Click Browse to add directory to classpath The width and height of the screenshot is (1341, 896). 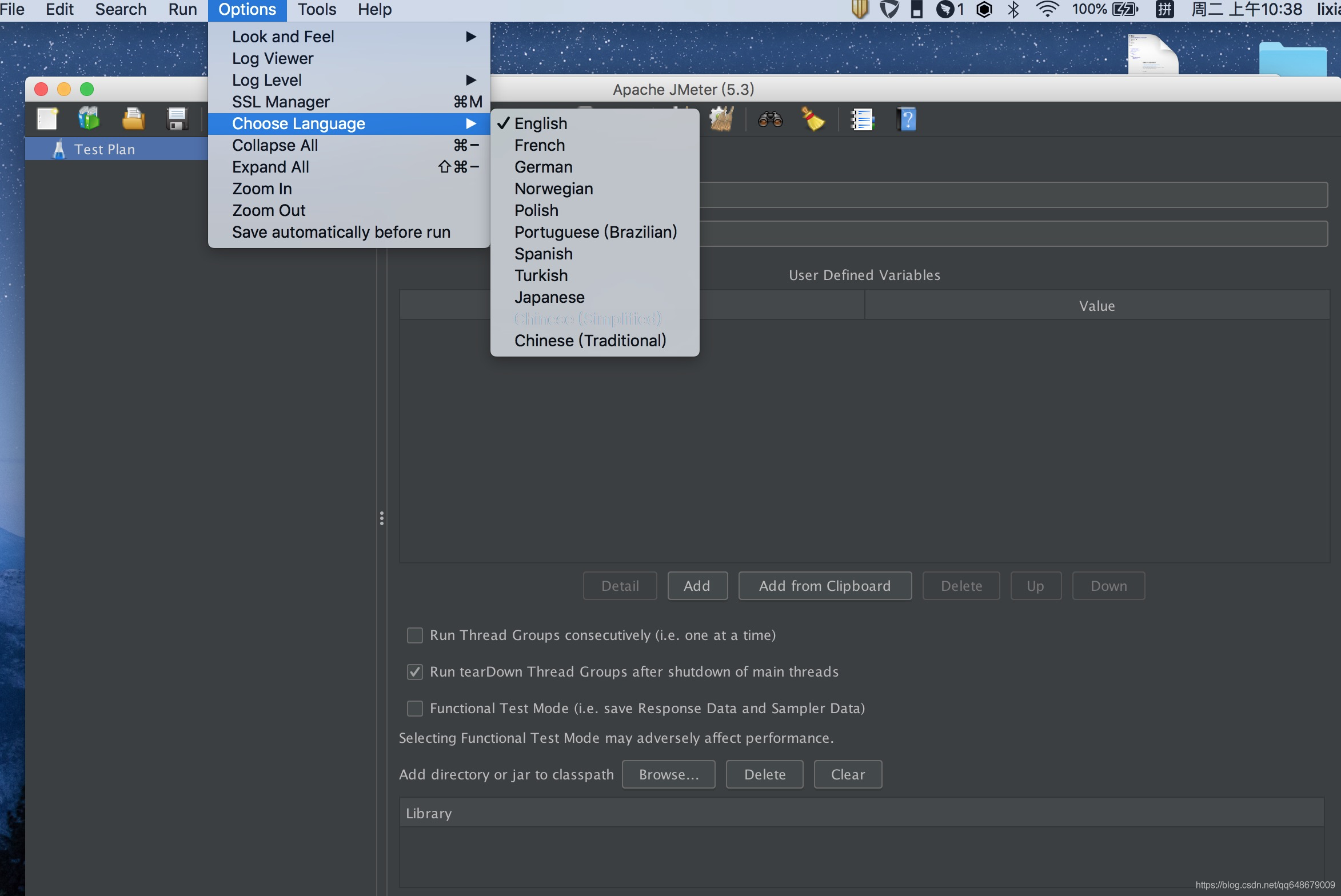click(x=668, y=774)
